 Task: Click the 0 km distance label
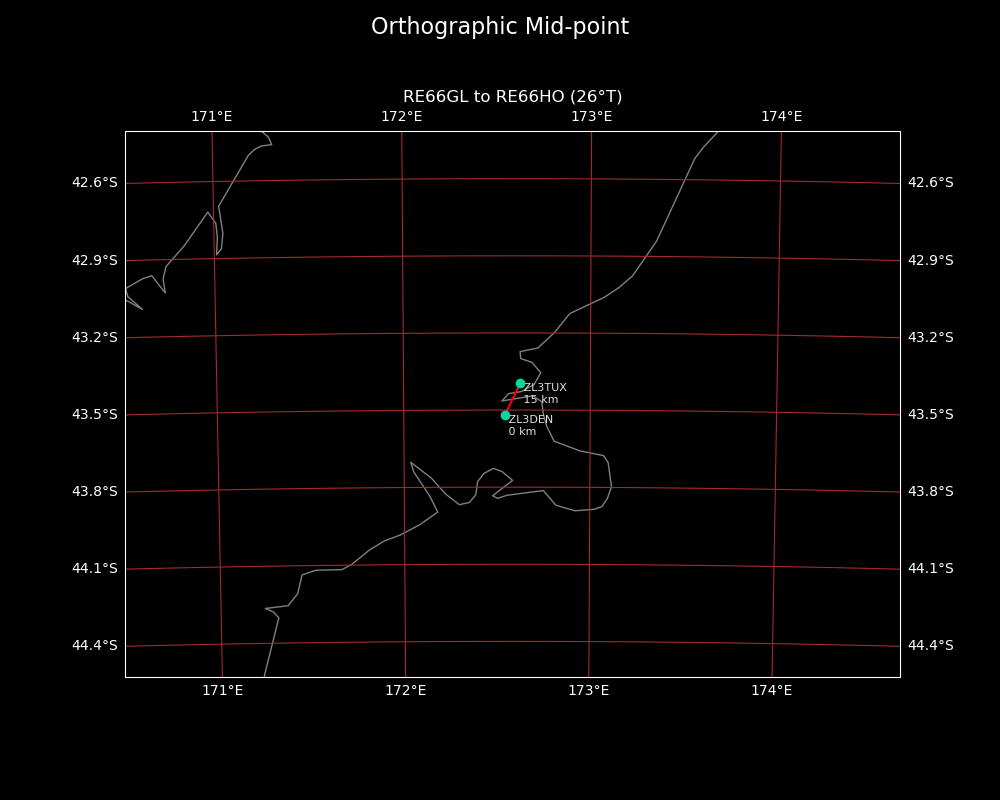pos(522,432)
